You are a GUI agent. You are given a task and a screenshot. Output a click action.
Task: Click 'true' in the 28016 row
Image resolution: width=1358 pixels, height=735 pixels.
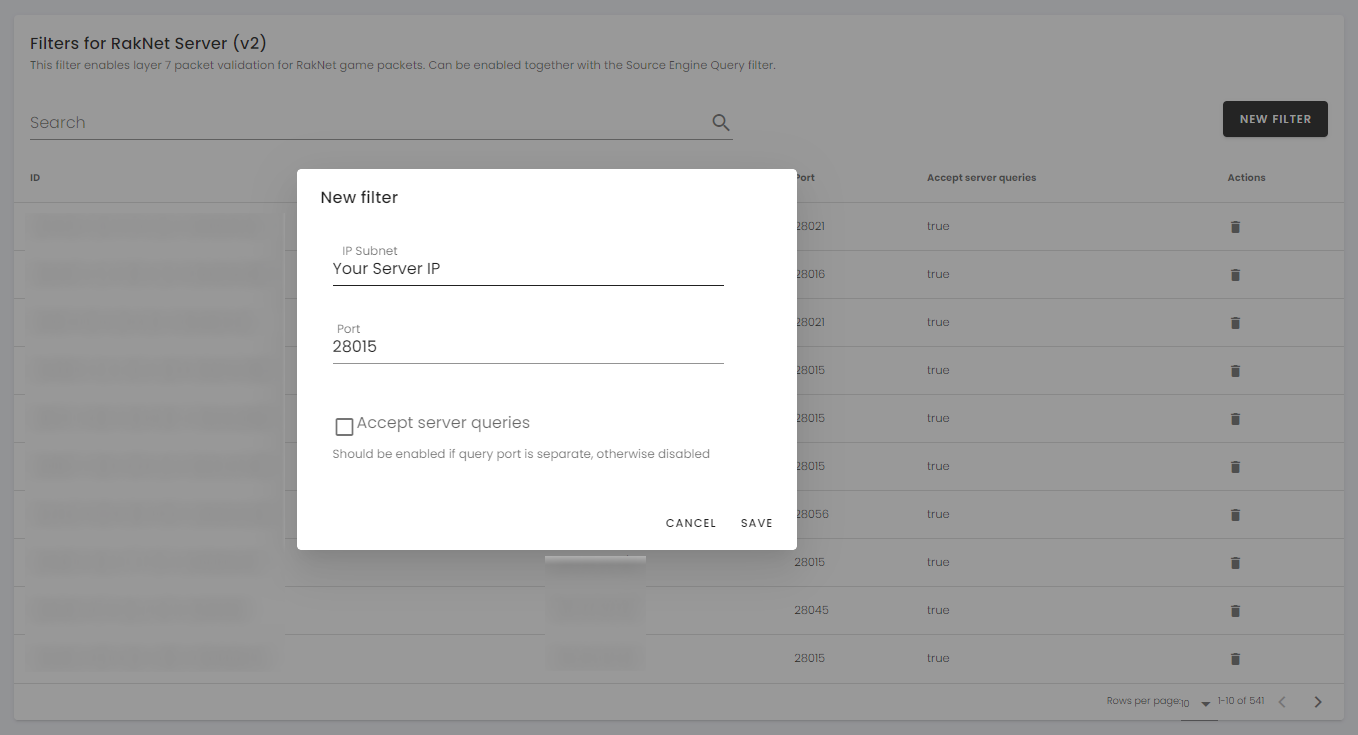click(x=938, y=274)
